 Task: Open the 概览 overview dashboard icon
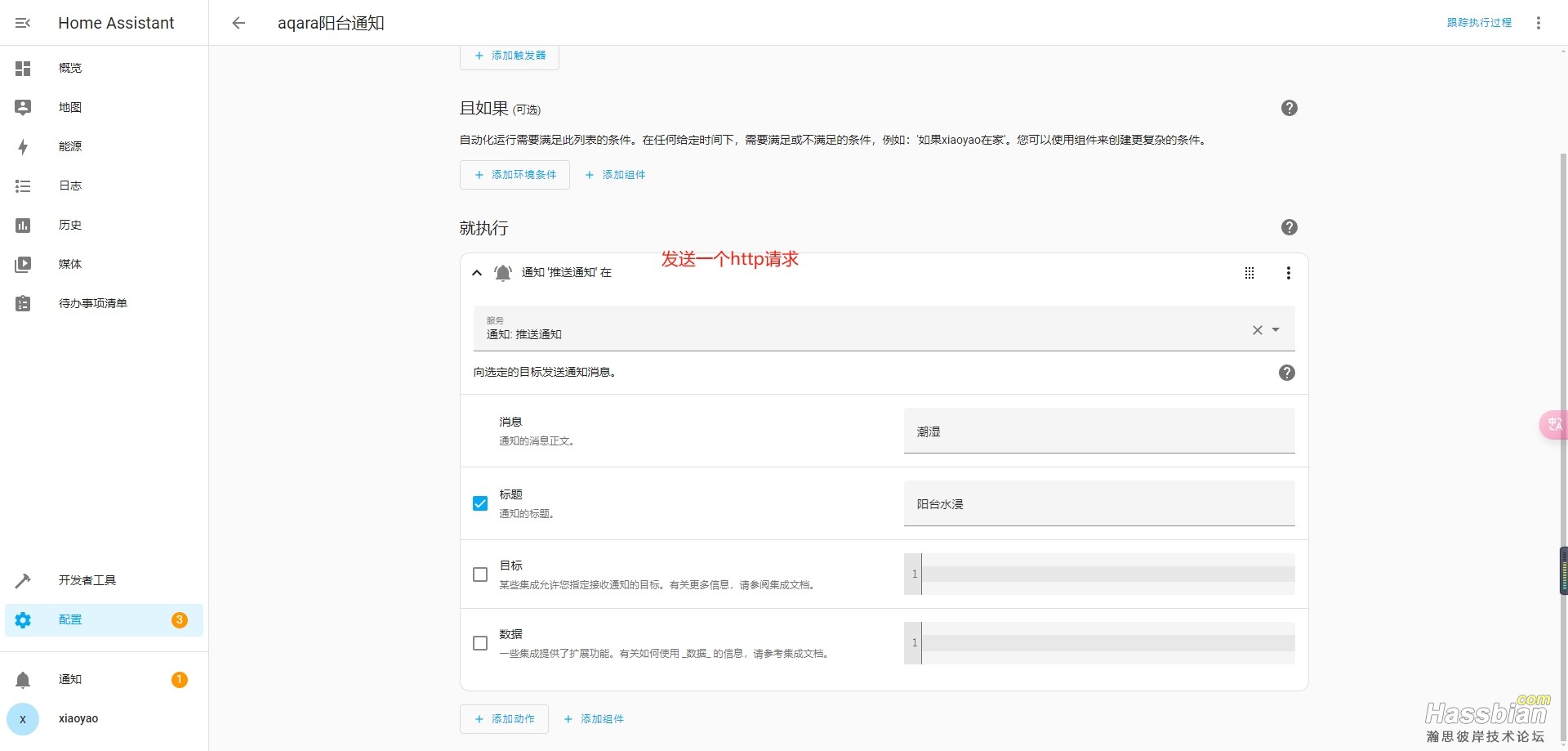coord(23,68)
